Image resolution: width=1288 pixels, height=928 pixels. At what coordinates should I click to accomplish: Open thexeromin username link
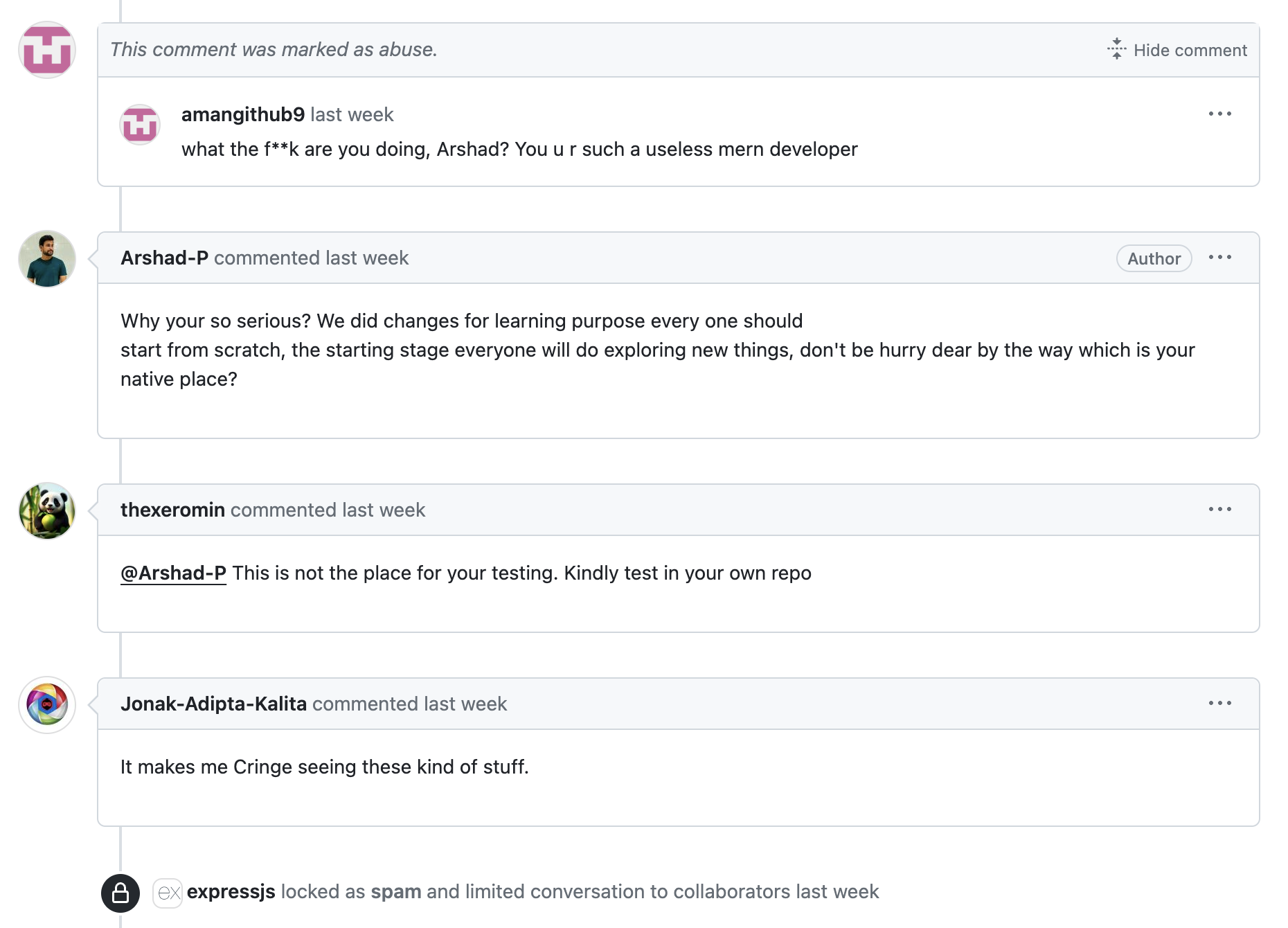172,510
